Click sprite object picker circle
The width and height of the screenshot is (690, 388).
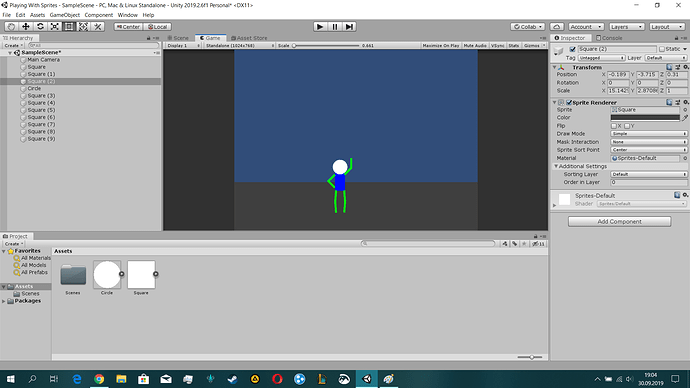click(x=685, y=110)
